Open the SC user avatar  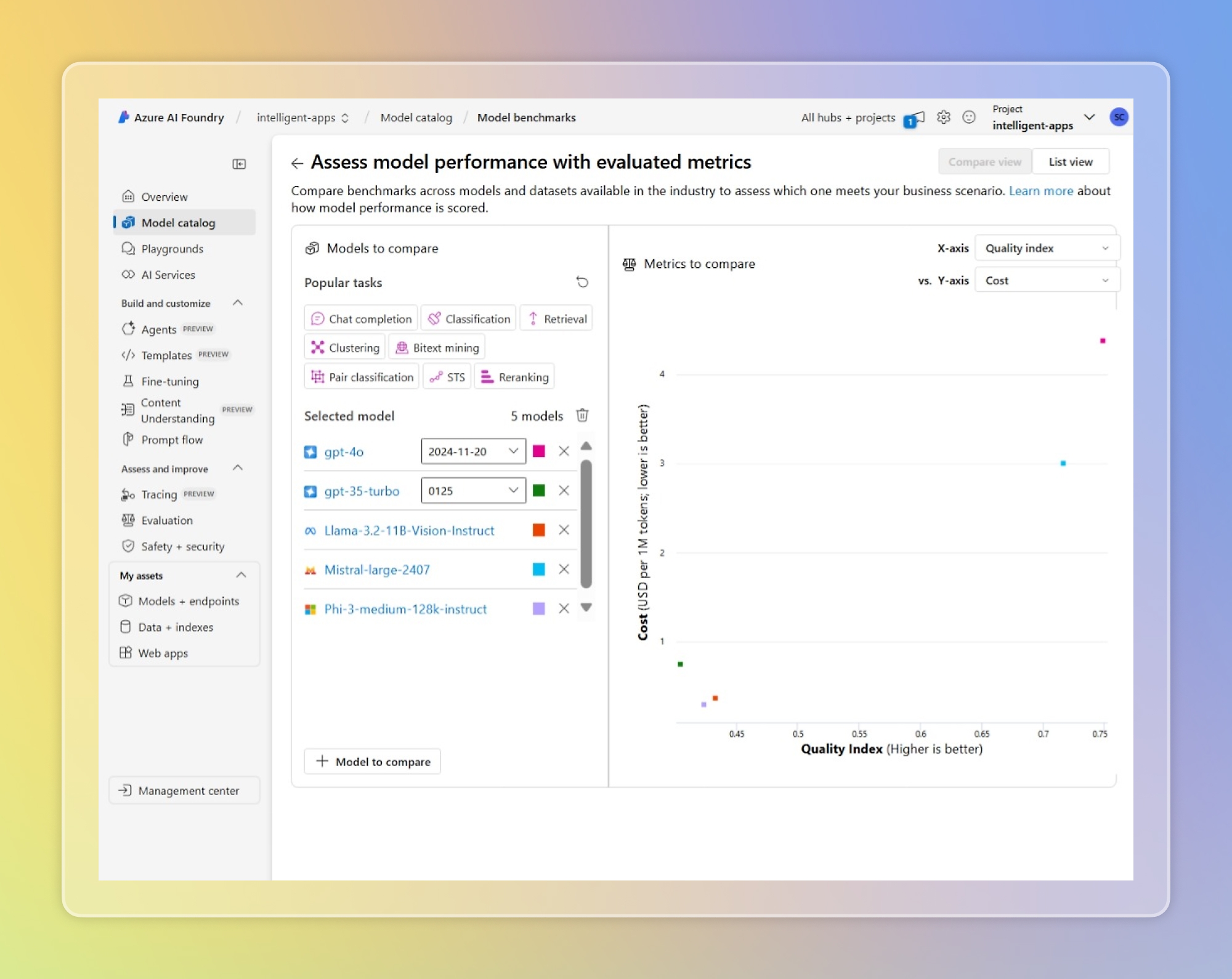(x=1119, y=117)
